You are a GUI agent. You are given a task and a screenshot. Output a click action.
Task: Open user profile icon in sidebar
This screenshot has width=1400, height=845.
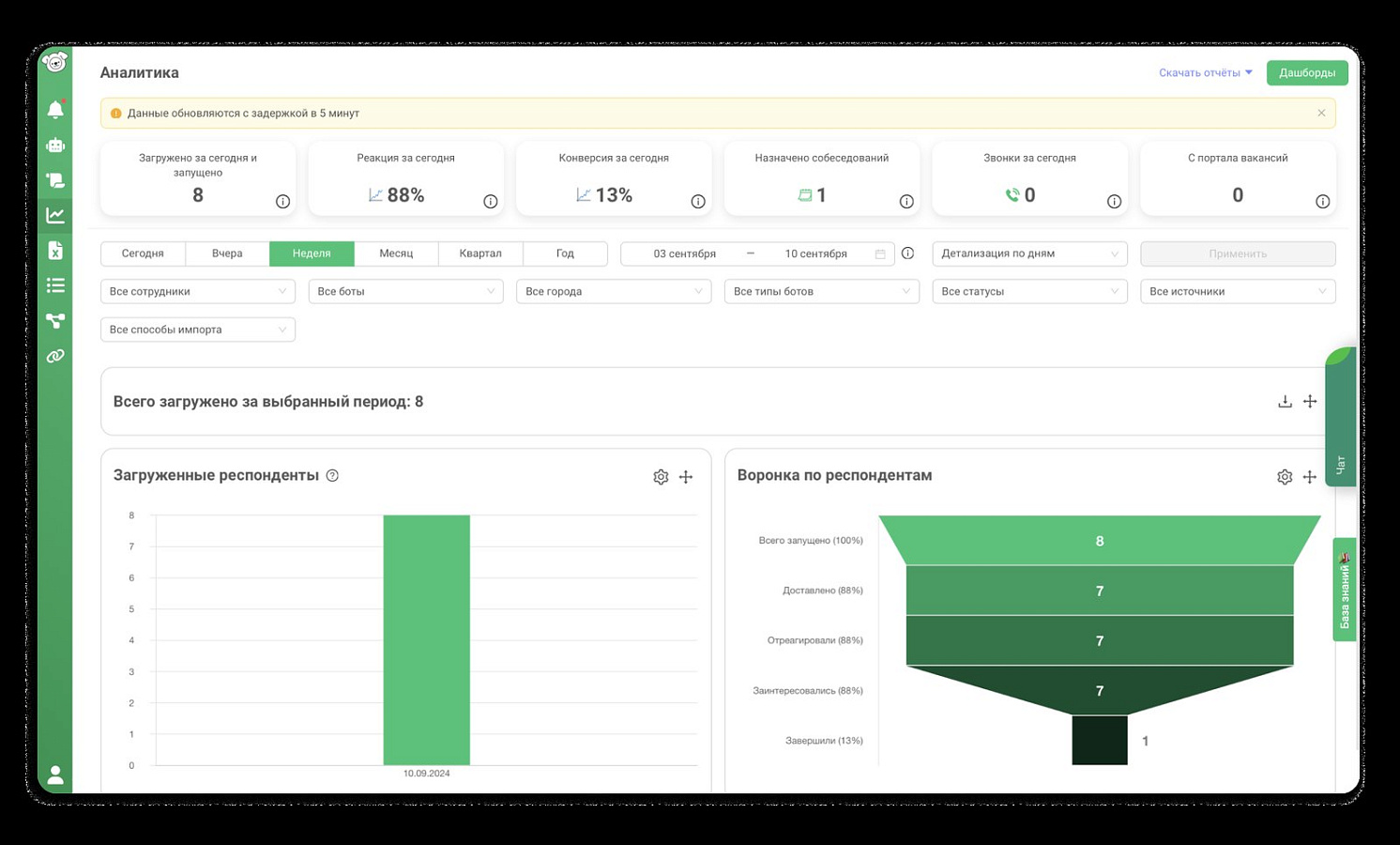click(55, 775)
